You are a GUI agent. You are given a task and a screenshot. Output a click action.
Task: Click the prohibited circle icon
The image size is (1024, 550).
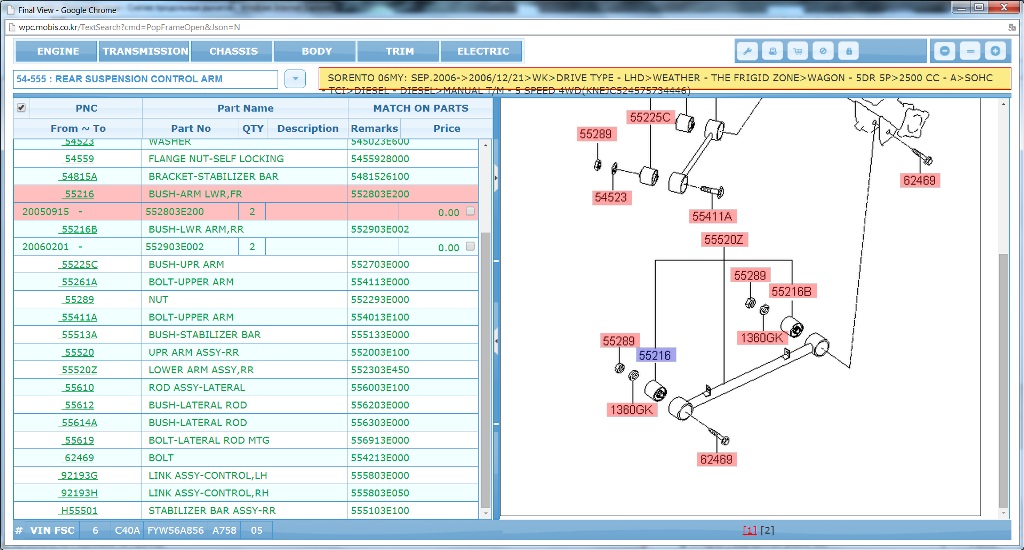(822, 51)
